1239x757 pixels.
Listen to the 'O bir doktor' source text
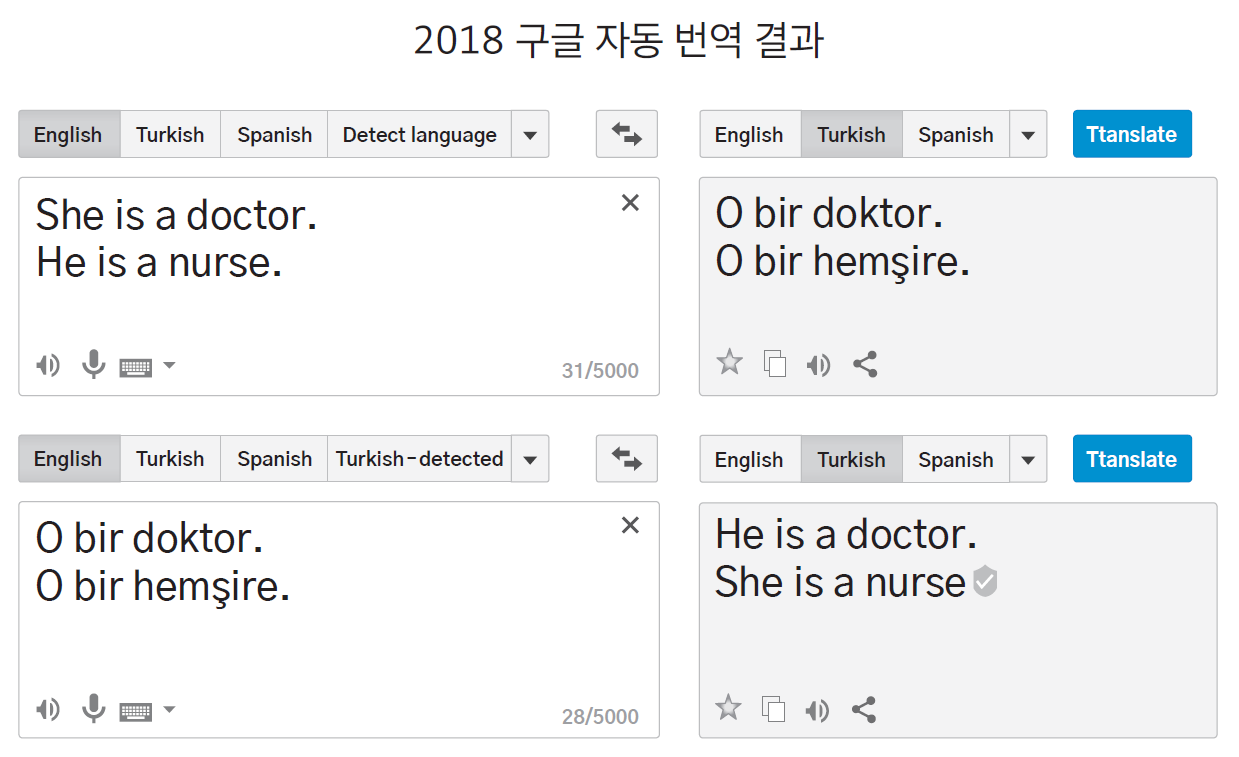pos(47,710)
